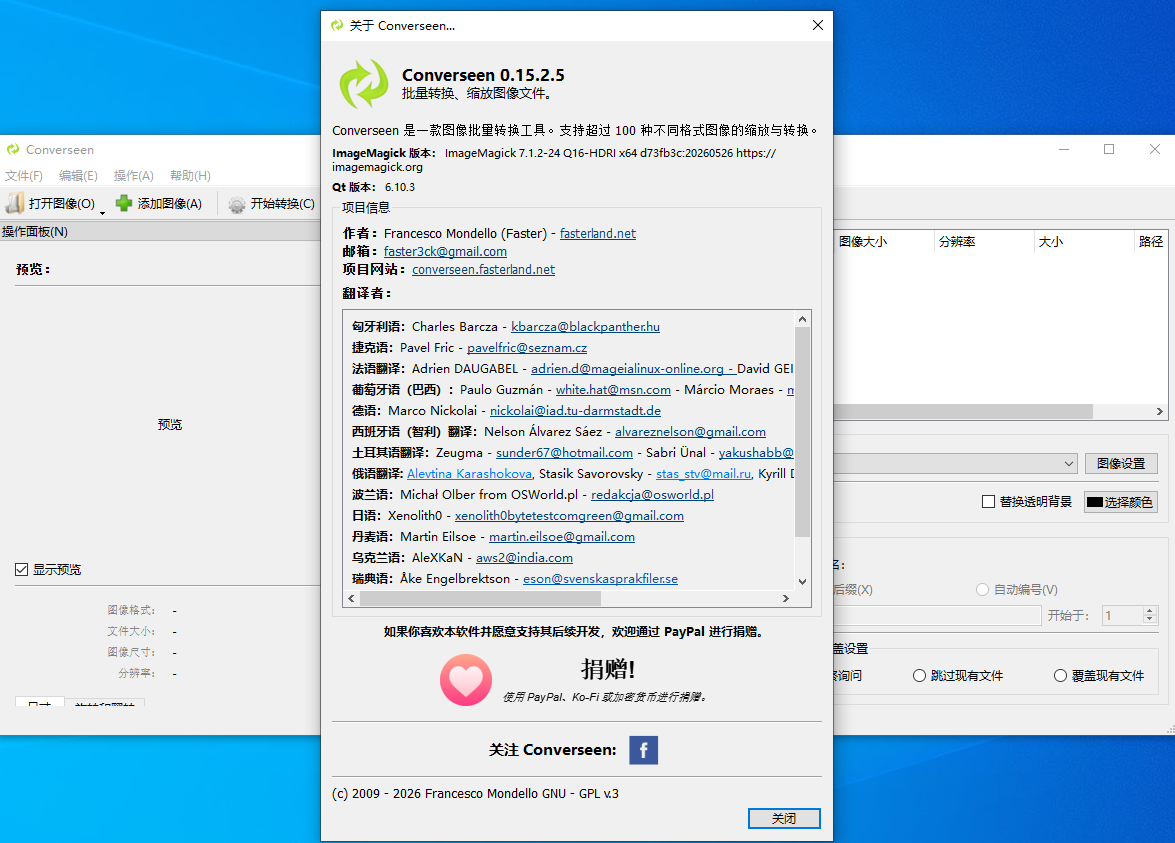
Task: Expand the dropdown arrow beside 打开图像
Action: (103, 213)
